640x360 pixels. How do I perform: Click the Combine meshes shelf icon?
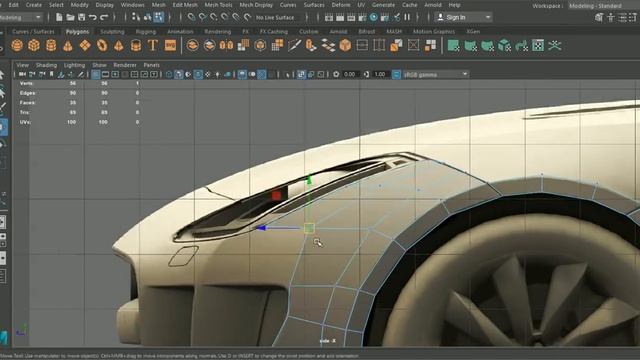193,45
